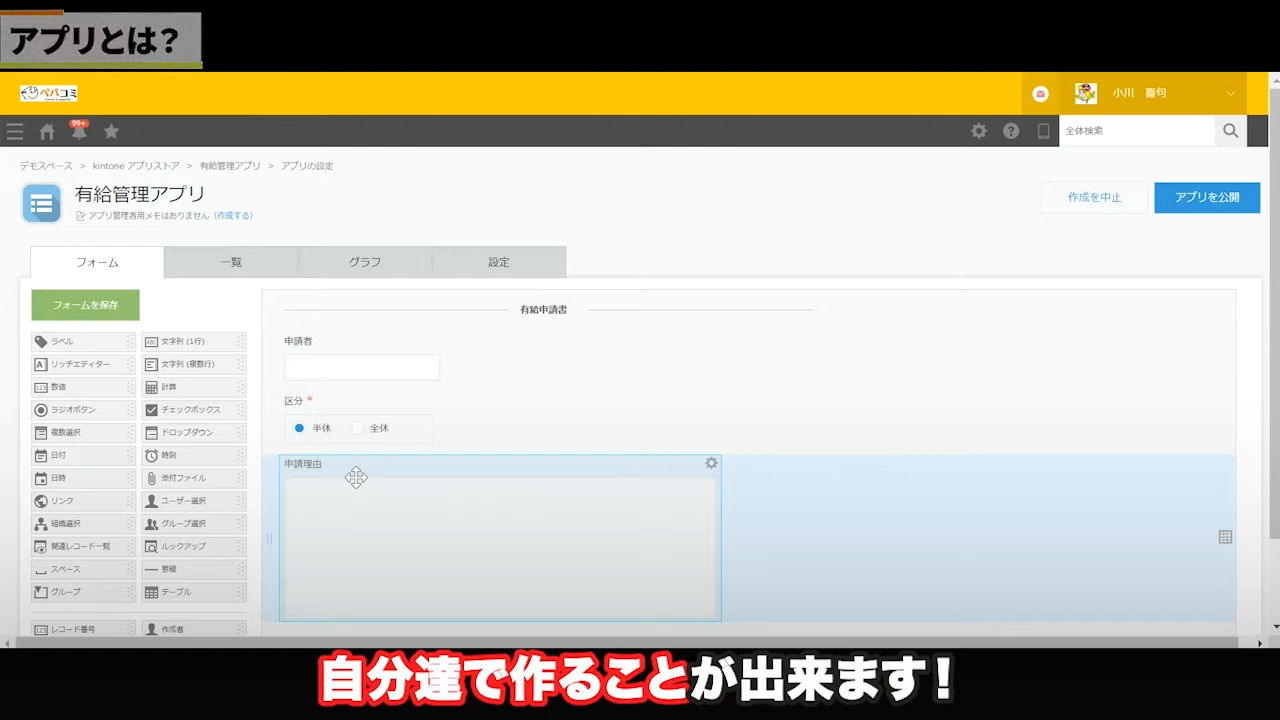1280x720 pixels.
Task: Open the mail icon in header
Action: pyautogui.click(x=1041, y=94)
